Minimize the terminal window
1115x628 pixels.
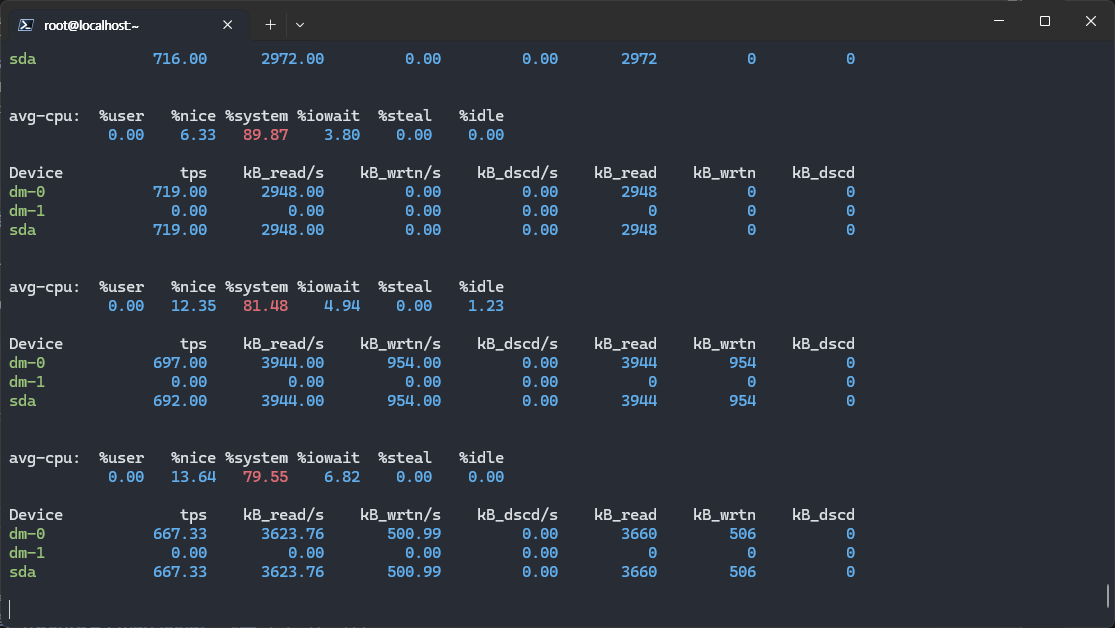(x=998, y=21)
